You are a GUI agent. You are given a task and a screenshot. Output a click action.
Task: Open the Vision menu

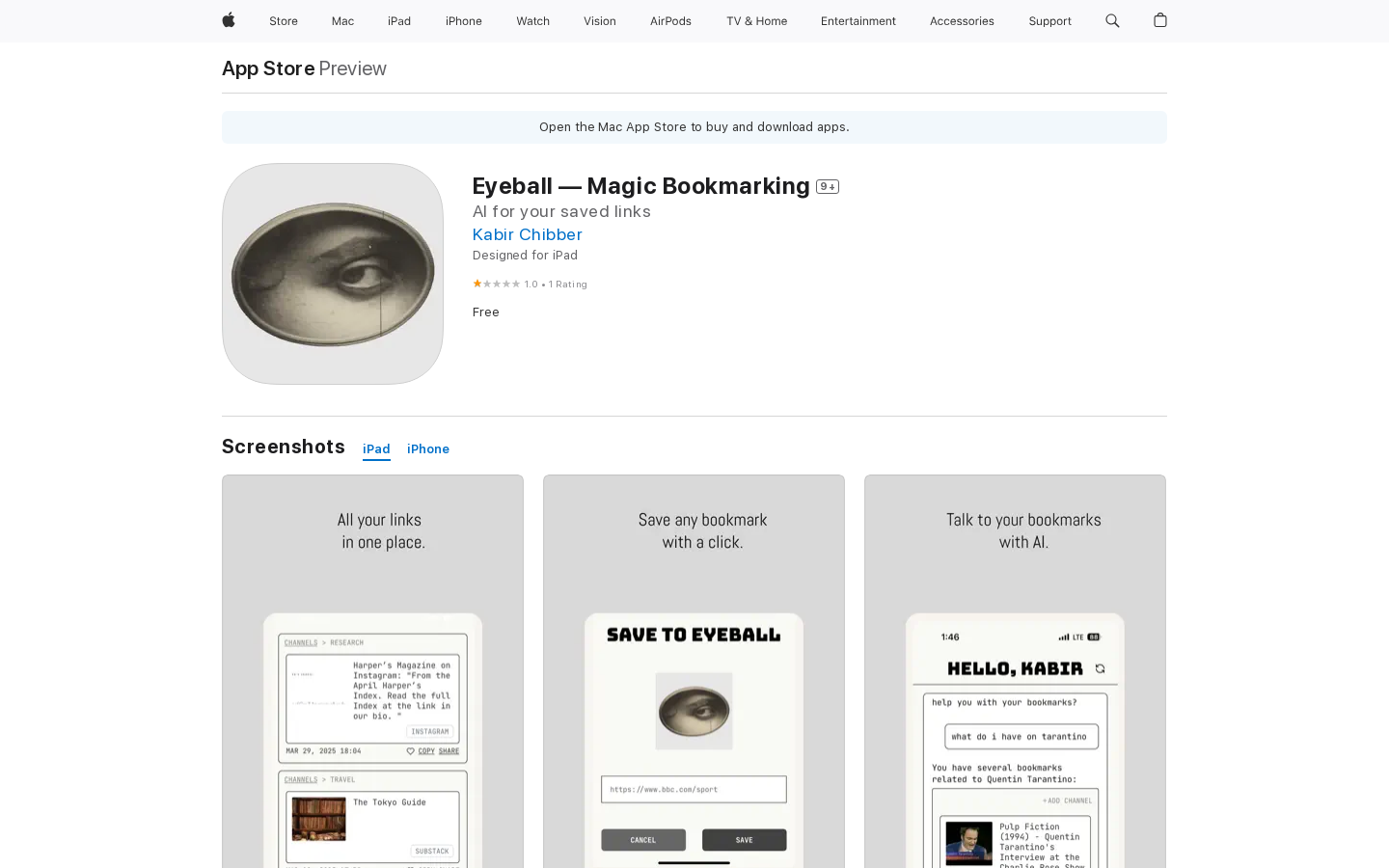click(x=600, y=21)
